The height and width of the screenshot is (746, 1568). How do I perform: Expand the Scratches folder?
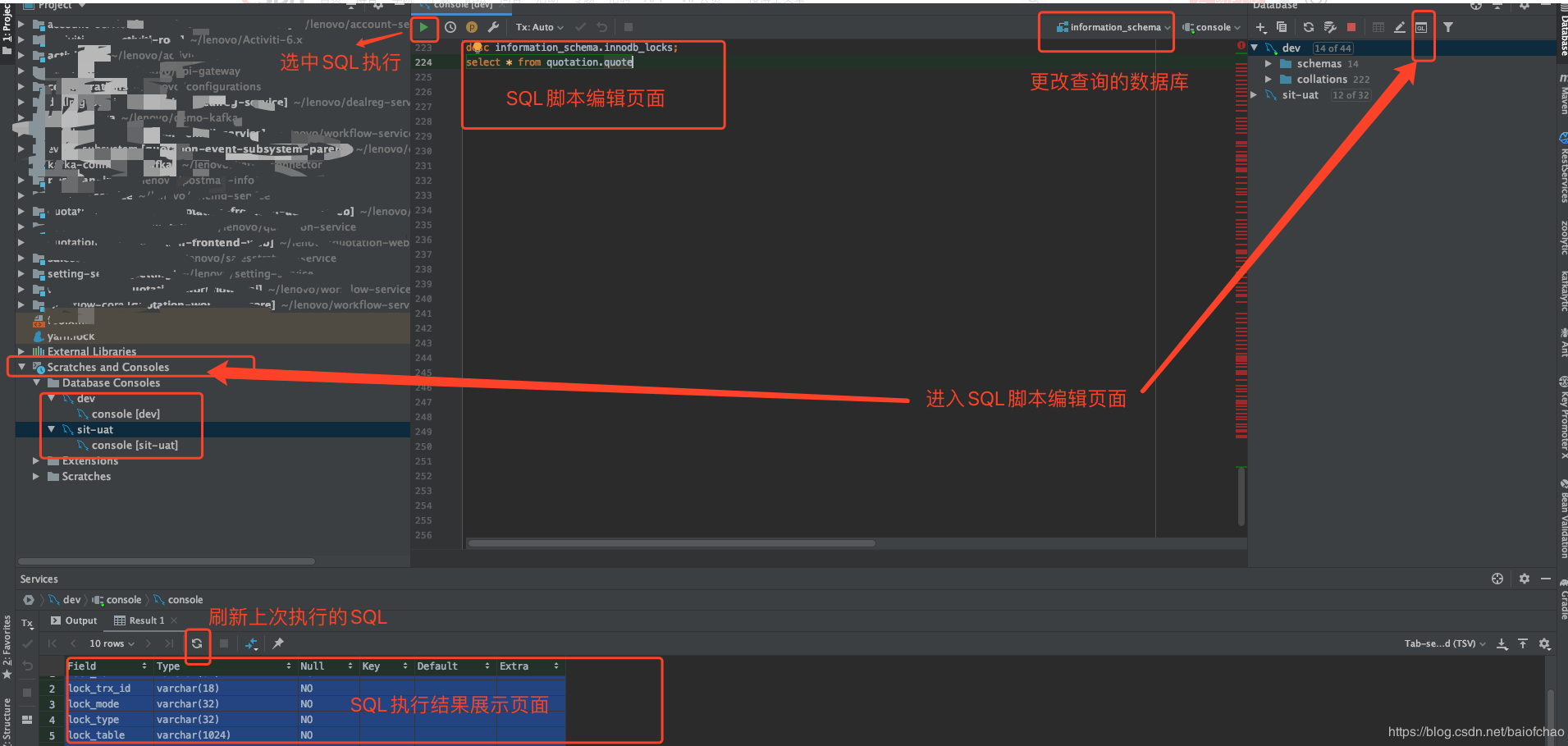tap(36, 476)
